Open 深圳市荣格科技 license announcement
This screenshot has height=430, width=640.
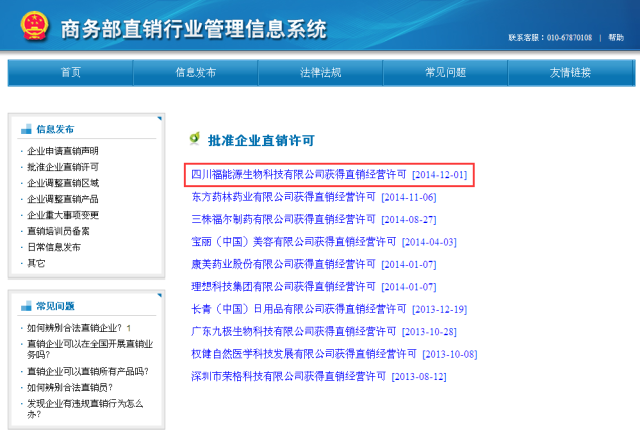coord(288,376)
